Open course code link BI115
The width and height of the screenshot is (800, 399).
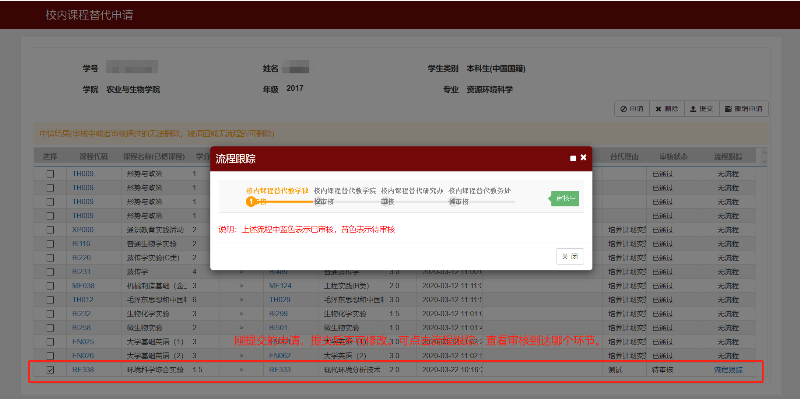(x=82, y=244)
